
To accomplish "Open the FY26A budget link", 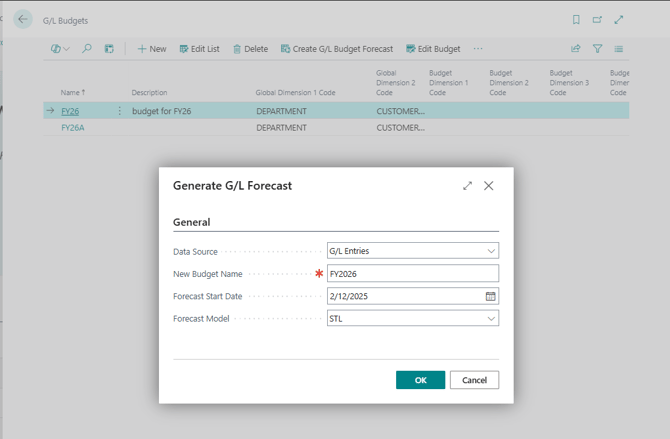I will tap(72, 128).
